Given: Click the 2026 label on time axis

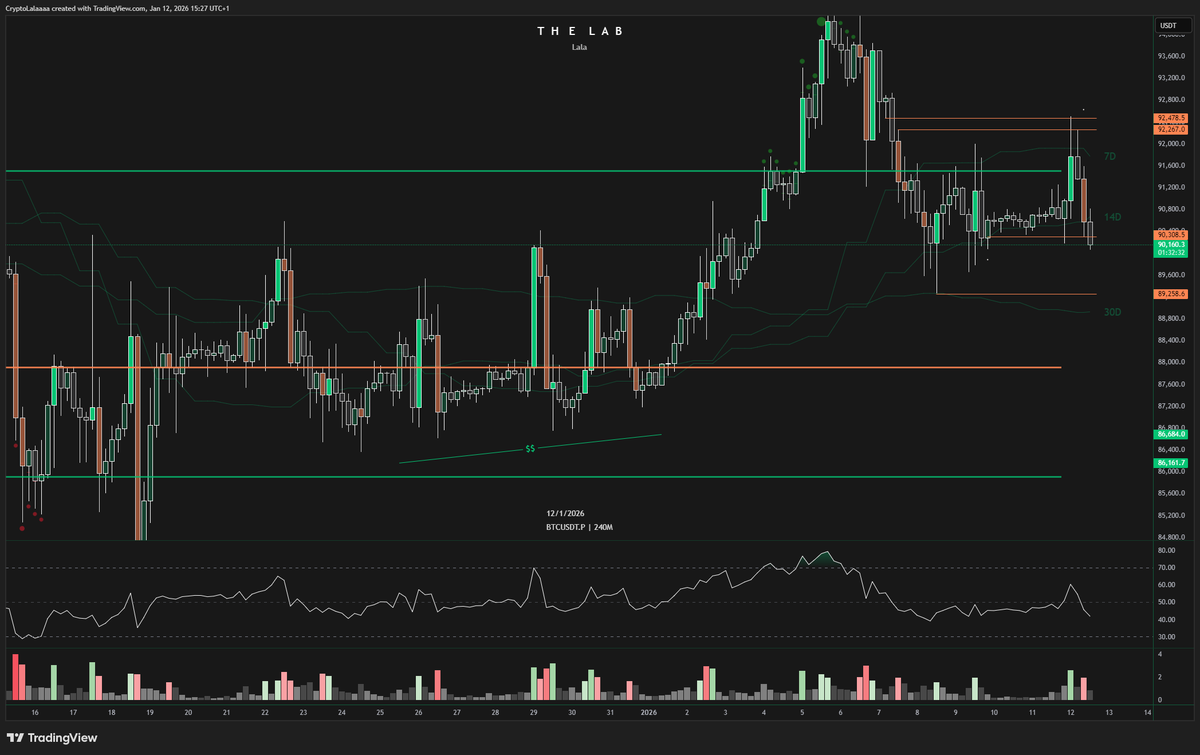Looking at the screenshot, I should [650, 713].
